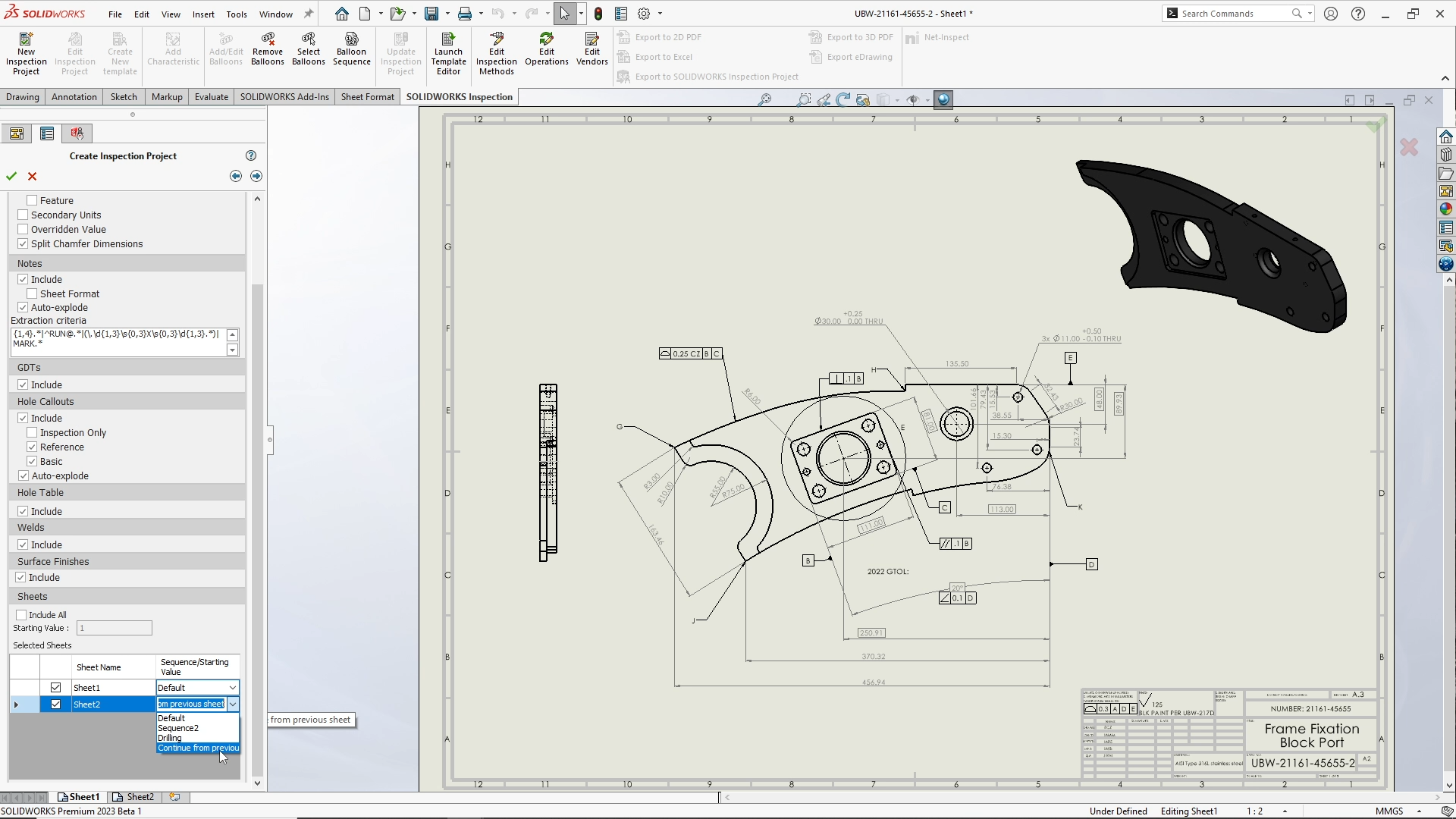1456x819 pixels.
Task: Click the Hole Callouts section header
Action: (127, 401)
